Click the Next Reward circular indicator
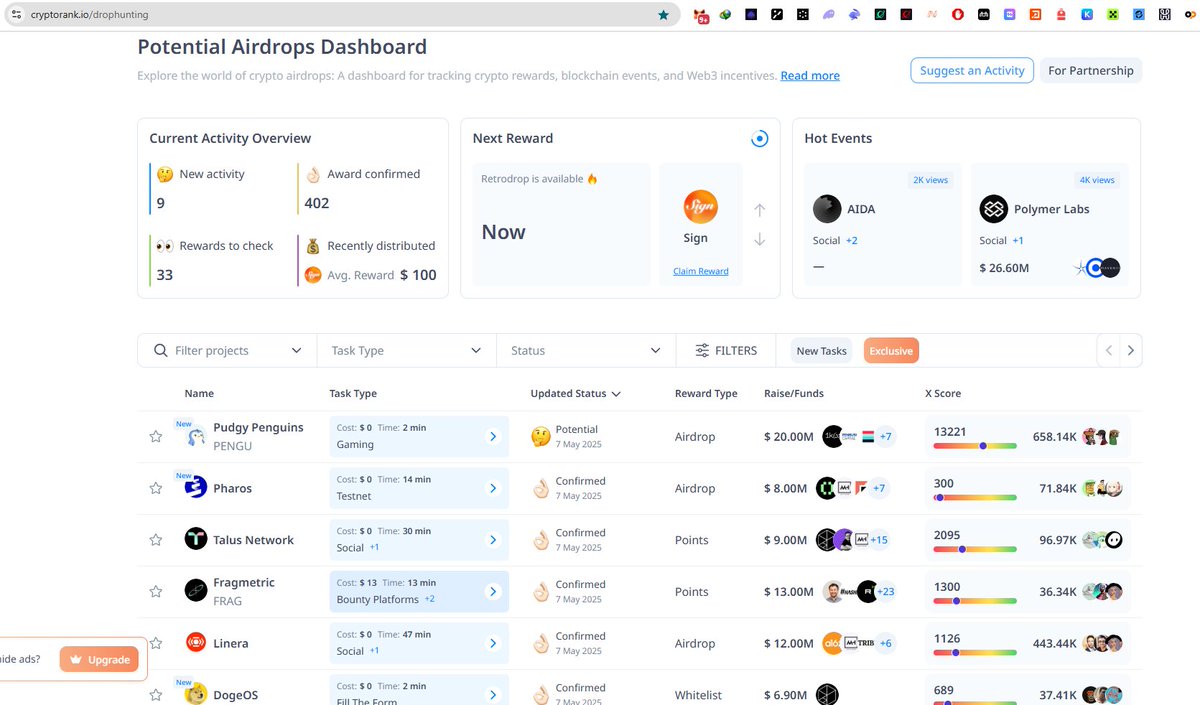The width and height of the screenshot is (1200, 705). (759, 139)
